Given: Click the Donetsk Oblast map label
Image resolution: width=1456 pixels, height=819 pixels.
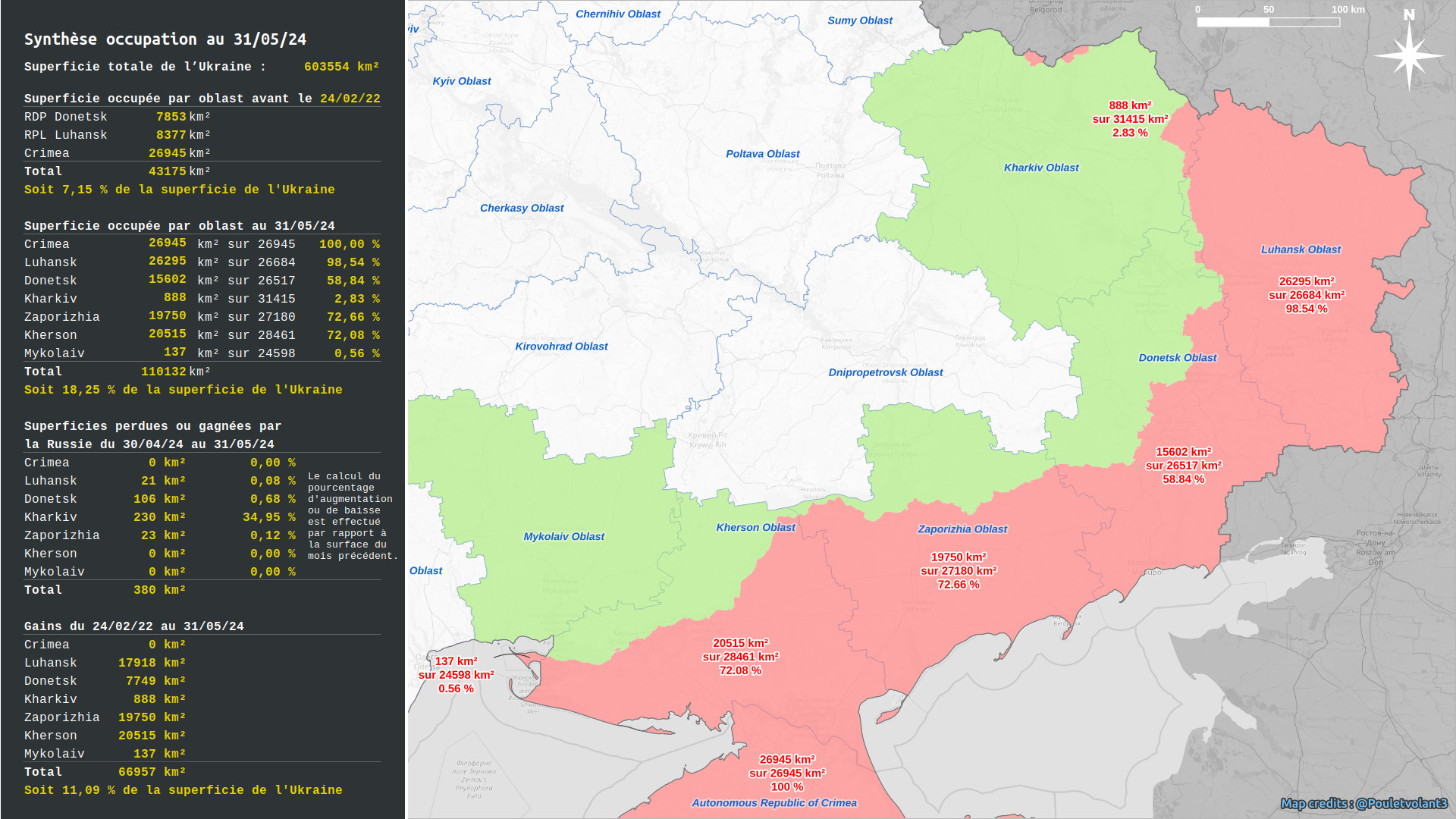Looking at the screenshot, I should (x=1177, y=358).
